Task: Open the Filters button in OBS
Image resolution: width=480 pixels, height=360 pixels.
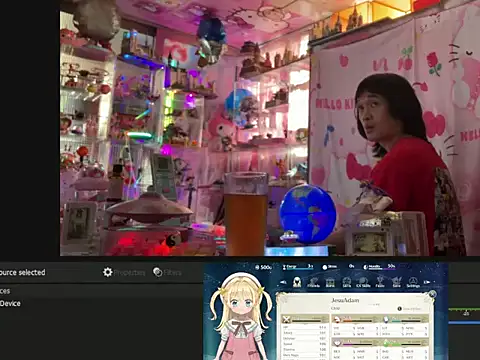Action: [x=167, y=272]
